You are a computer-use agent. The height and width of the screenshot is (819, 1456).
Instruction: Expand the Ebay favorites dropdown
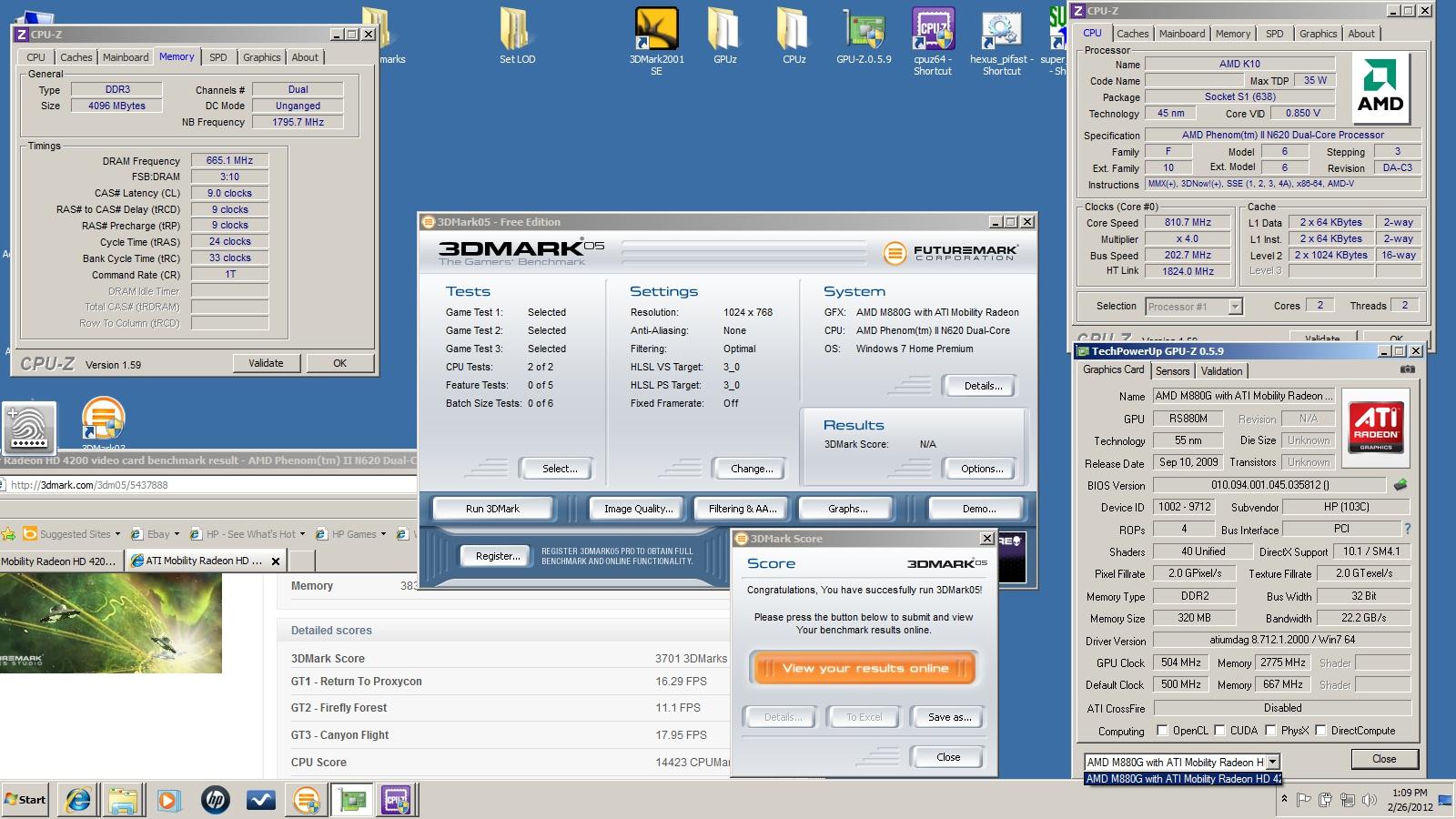[177, 534]
